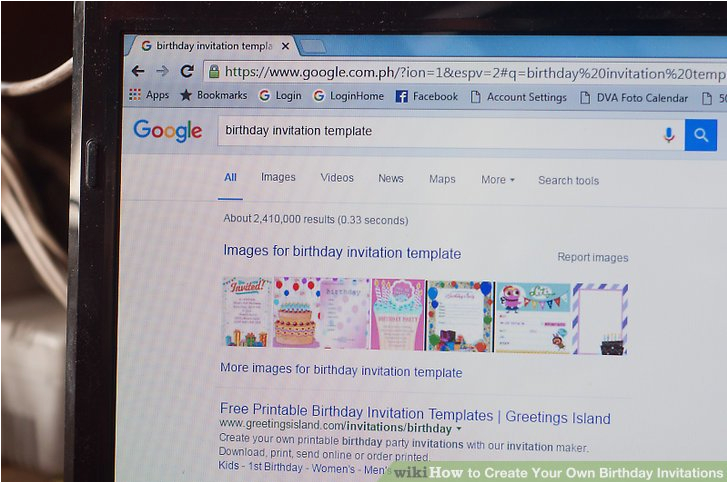Select the birthday invitation template browser tab

[211, 46]
